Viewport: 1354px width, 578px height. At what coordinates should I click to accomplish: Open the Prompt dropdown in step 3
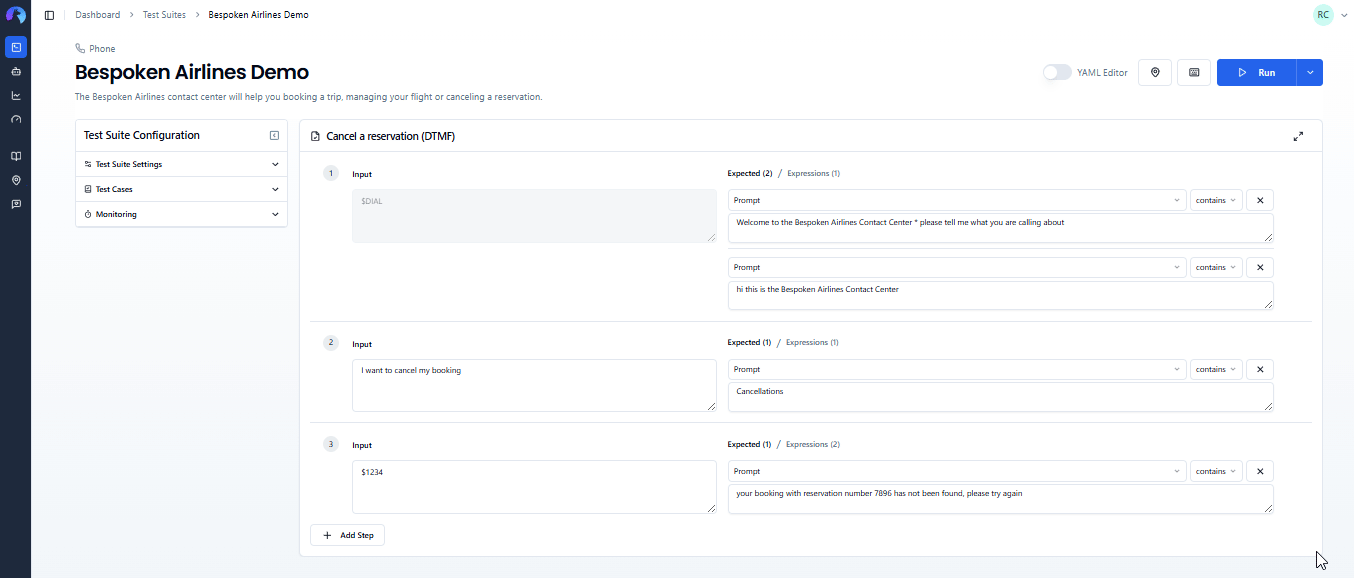coord(957,471)
